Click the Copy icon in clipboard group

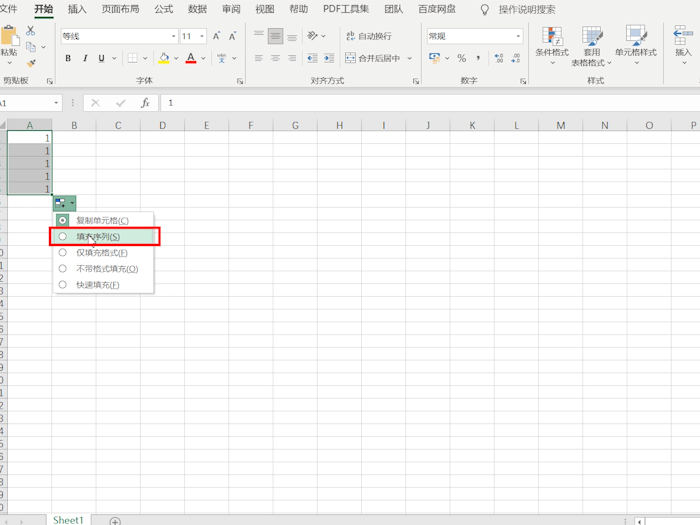tap(30, 46)
